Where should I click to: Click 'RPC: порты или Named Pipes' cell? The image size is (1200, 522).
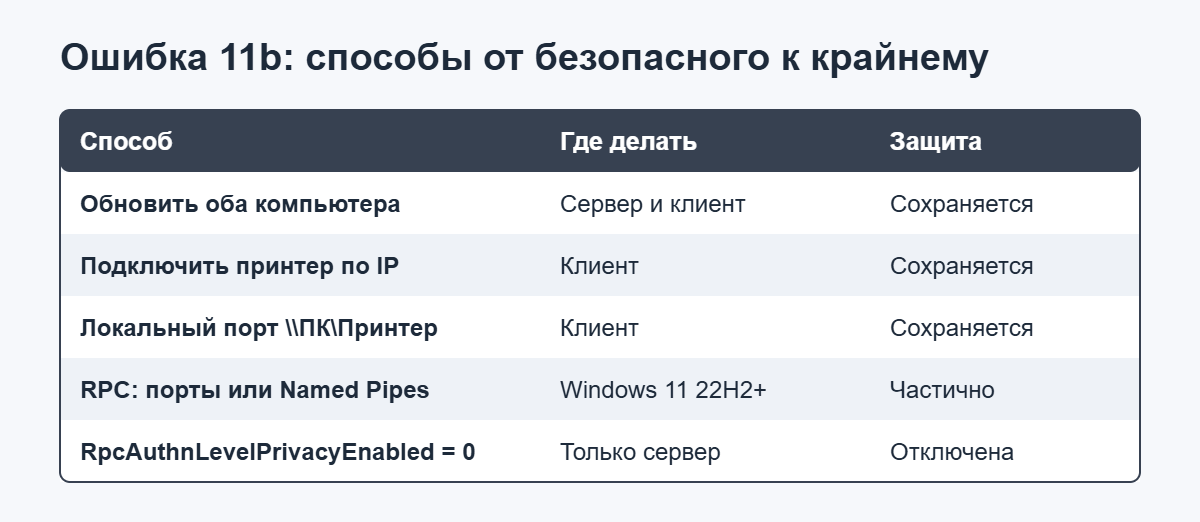tap(255, 390)
